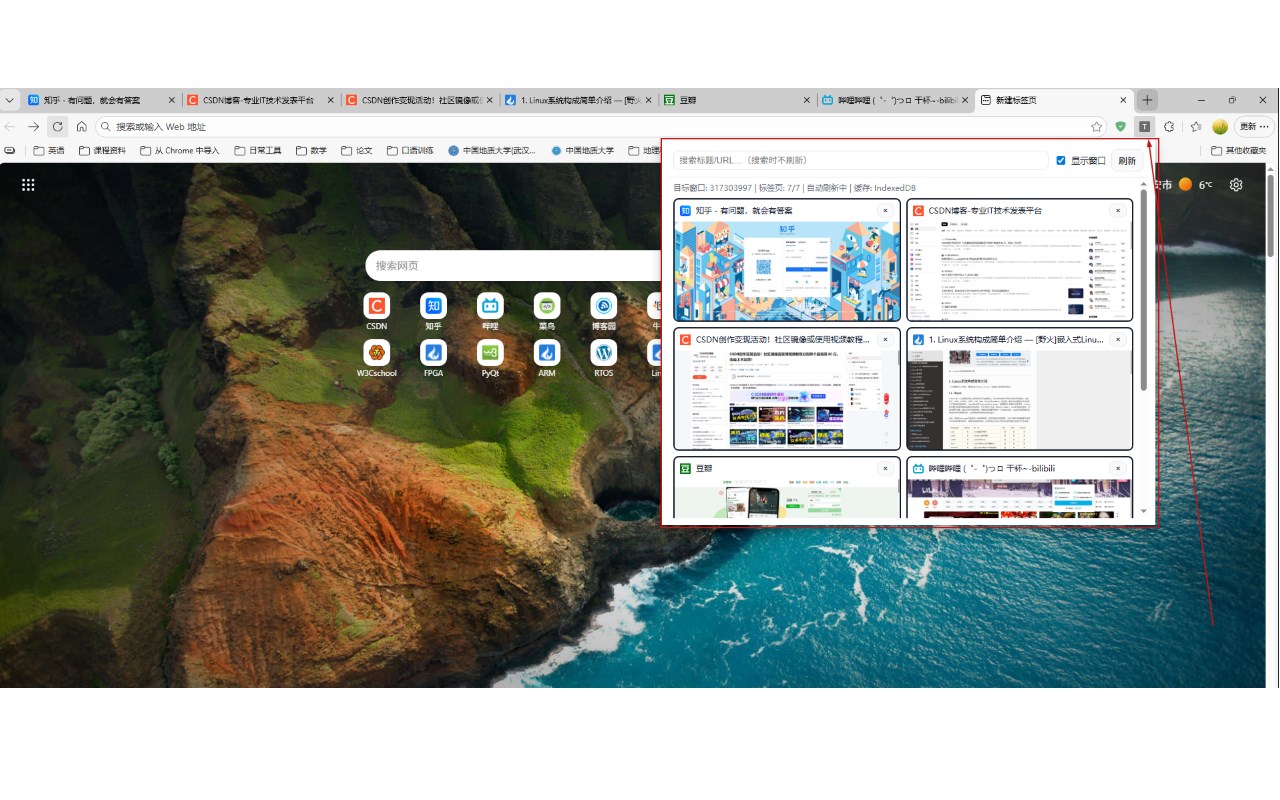Screen dimensions: 1280x800
Task: Open the FPGA shortcut icon
Action: point(433,353)
